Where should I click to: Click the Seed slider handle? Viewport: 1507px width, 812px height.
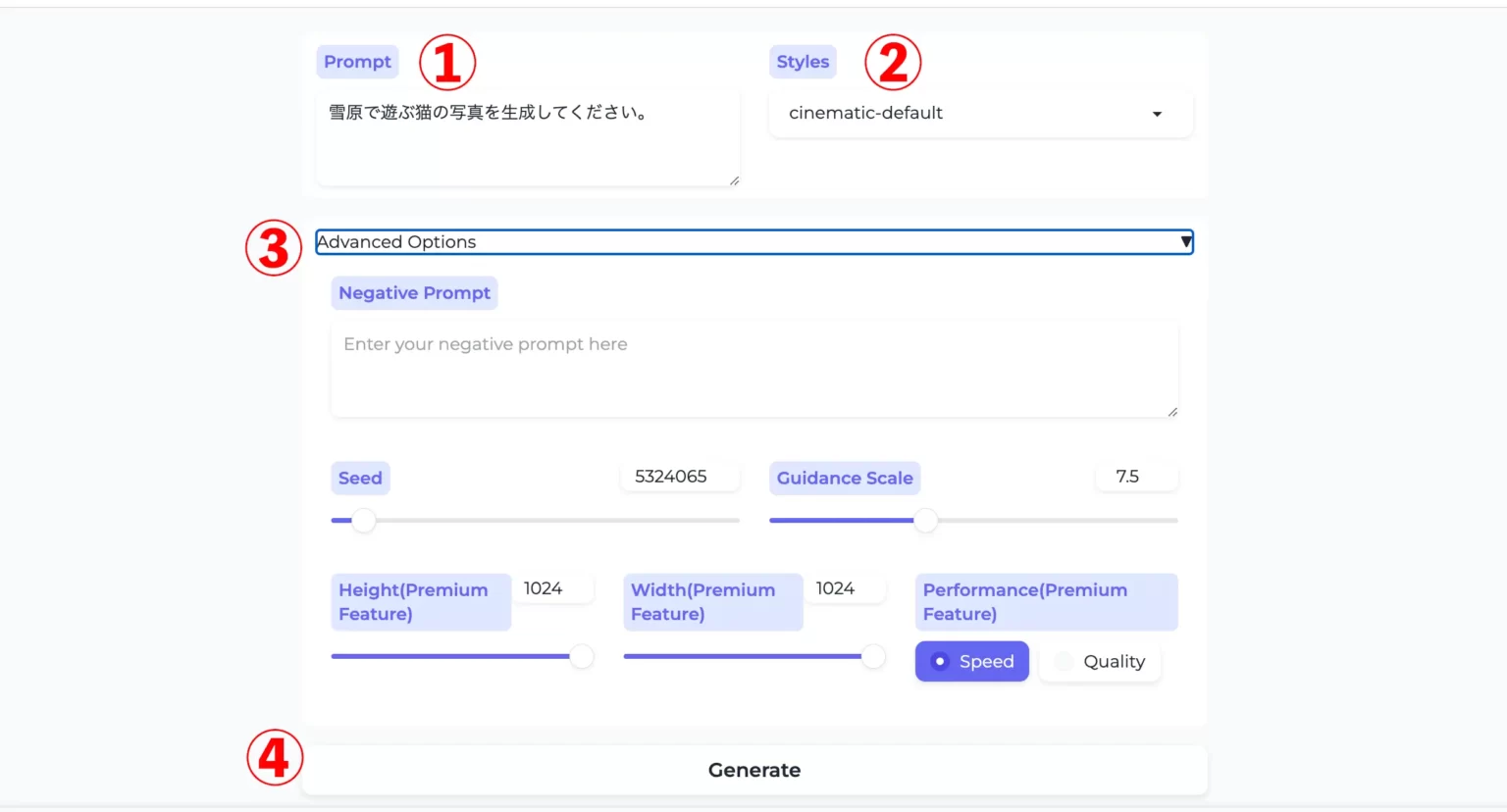coord(364,521)
